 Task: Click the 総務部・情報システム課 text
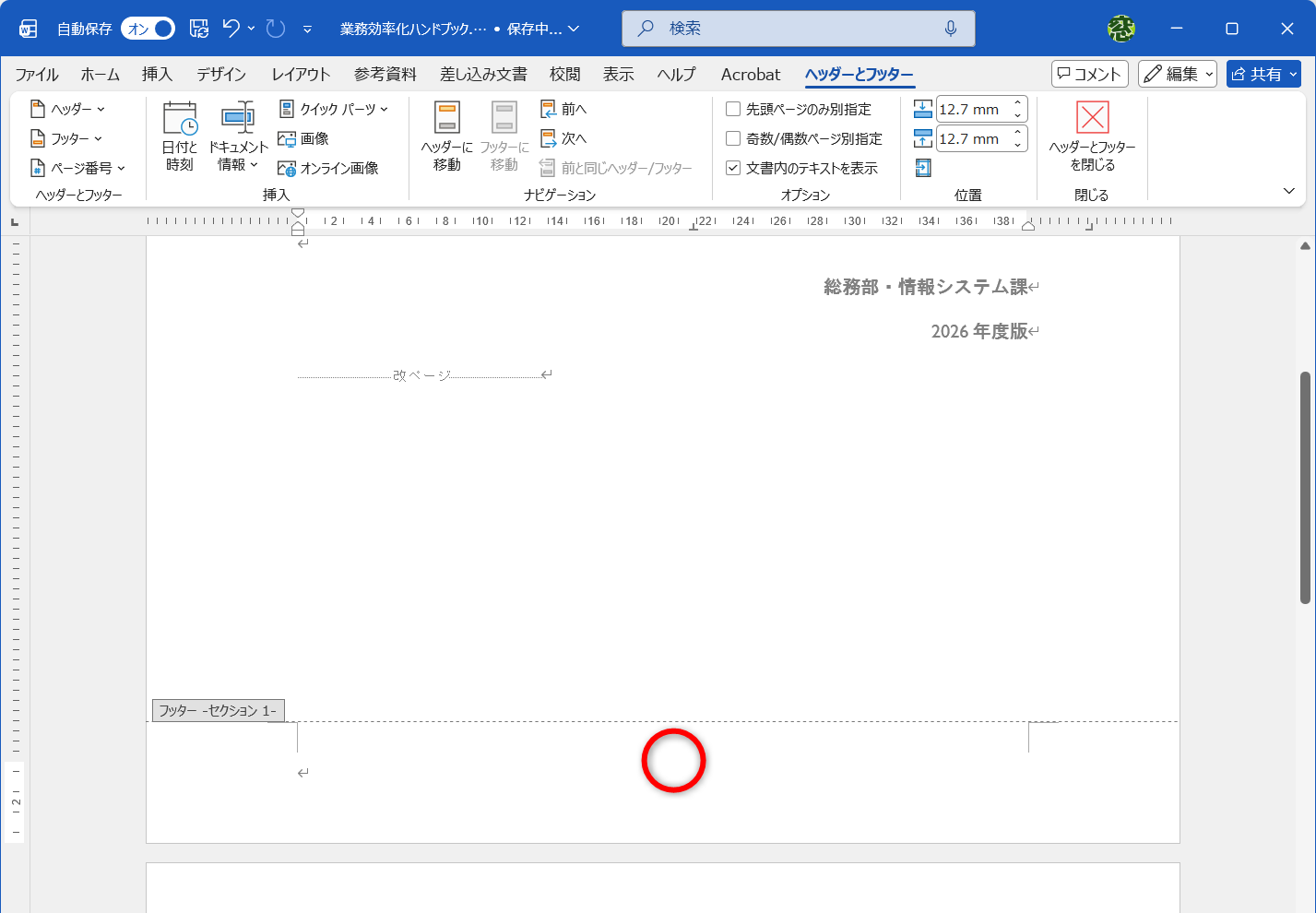[925, 287]
